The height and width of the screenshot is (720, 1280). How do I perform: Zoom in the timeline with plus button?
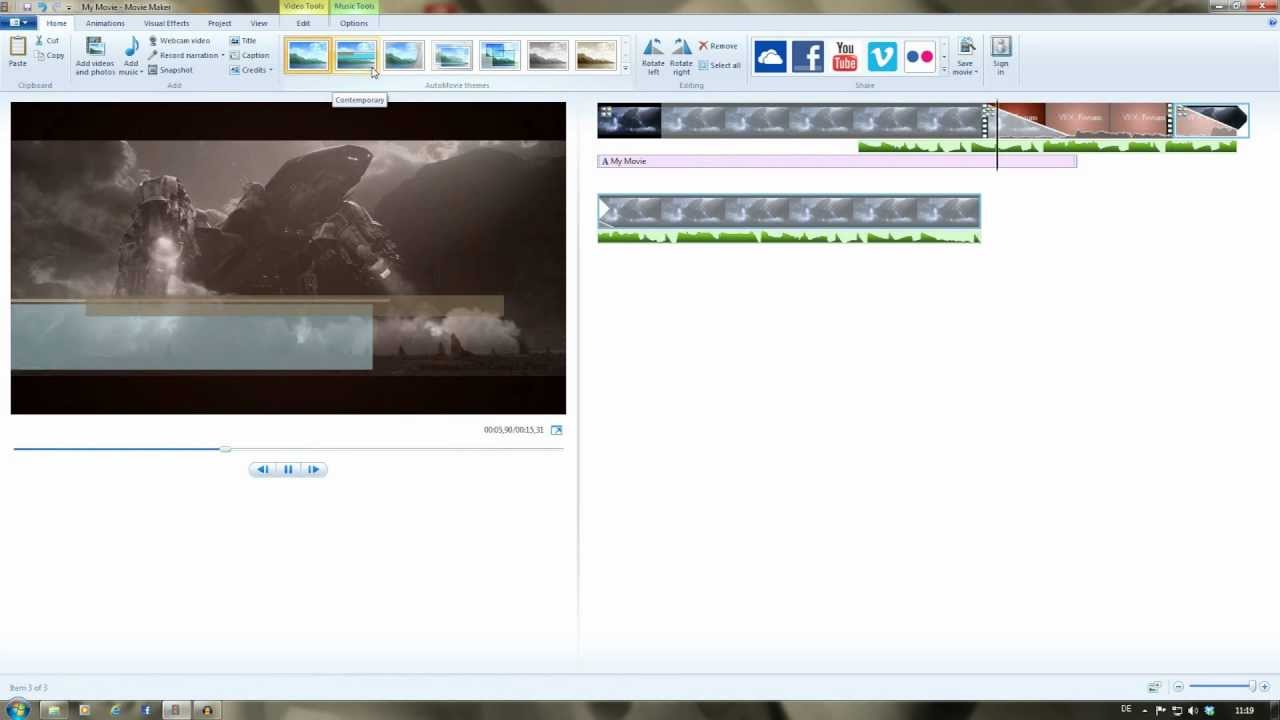pyautogui.click(x=1265, y=687)
